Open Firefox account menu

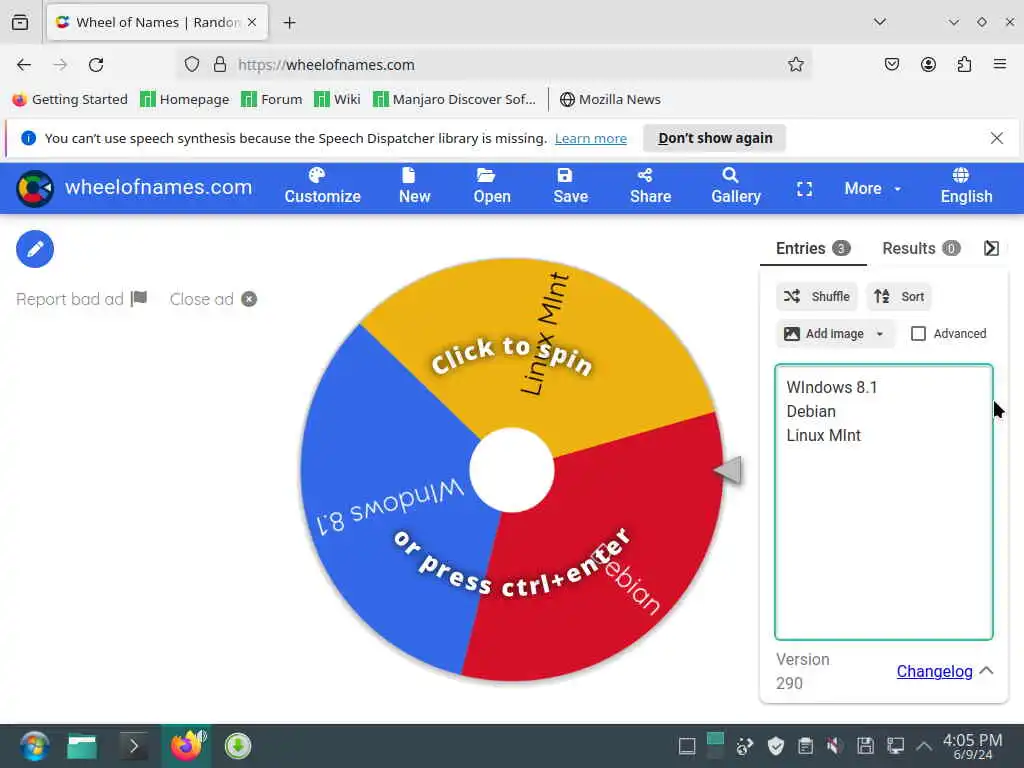click(928, 65)
